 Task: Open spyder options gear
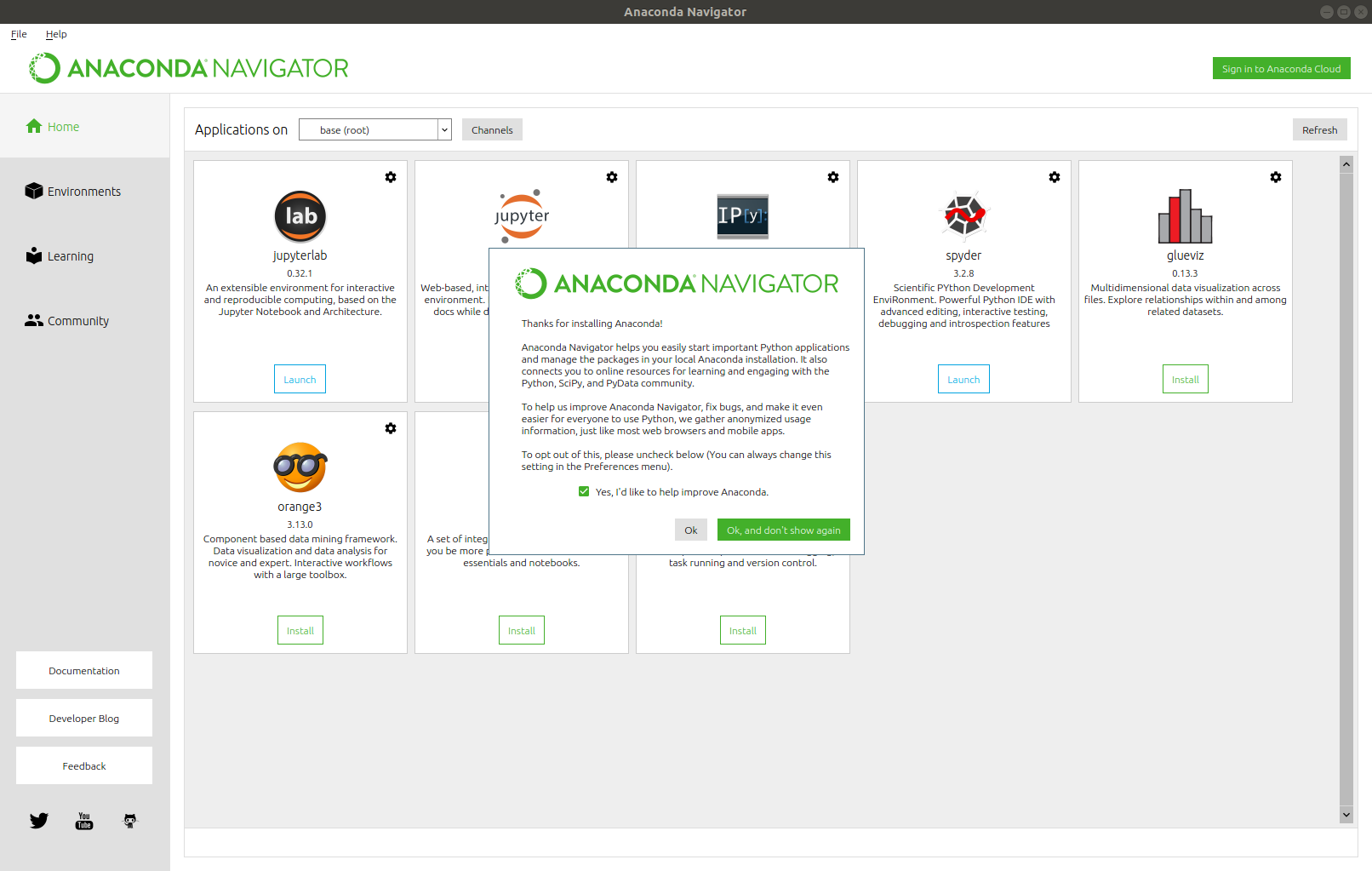pyautogui.click(x=1055, y=177)
